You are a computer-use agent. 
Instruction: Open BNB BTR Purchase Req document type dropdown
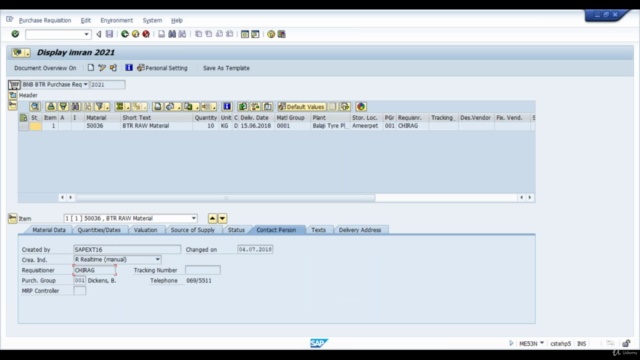(x=85, y=84)
